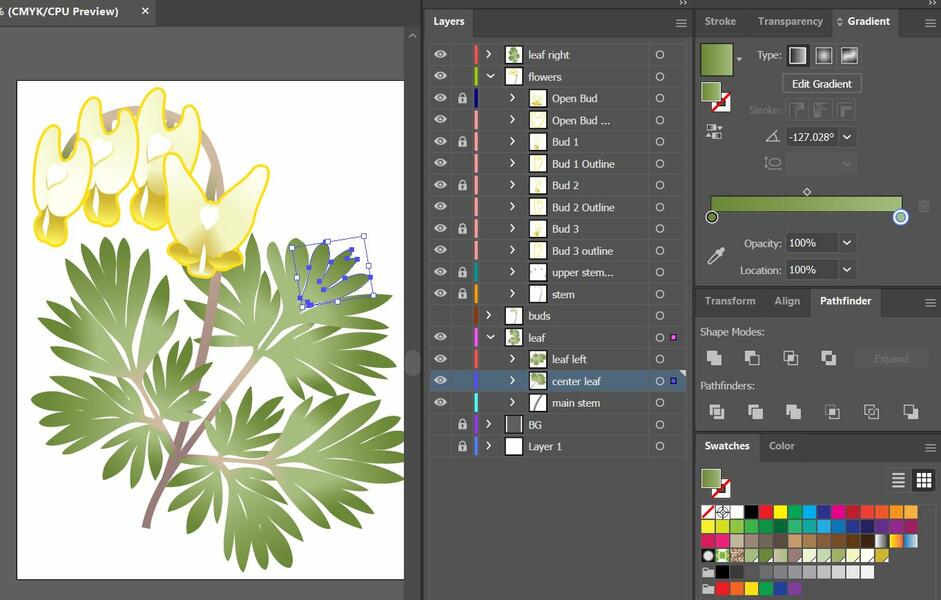Click the Unite shape mode in Pathfinder
Screen dimensions: 941x600
coord(716,357)
